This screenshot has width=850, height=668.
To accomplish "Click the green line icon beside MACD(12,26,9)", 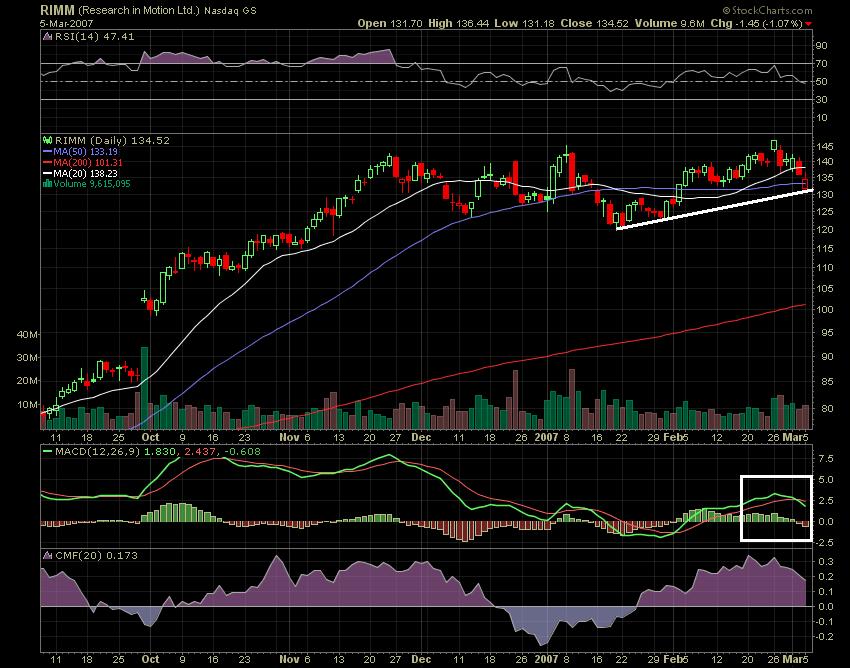I will 48,451.
